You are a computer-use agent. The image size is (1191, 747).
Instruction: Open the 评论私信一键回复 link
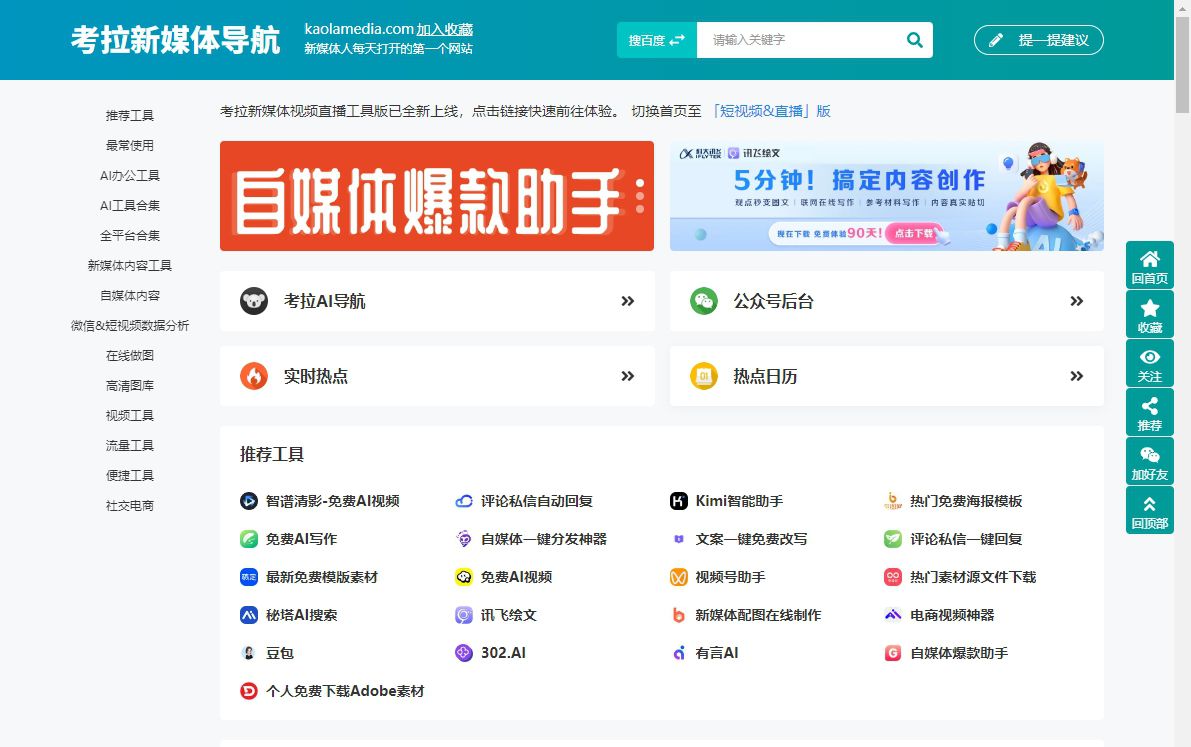[966, 539]
